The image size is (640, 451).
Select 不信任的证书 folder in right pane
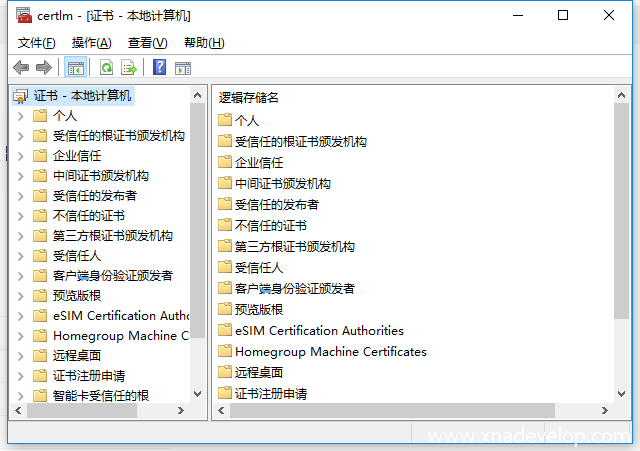coord(270,225)
